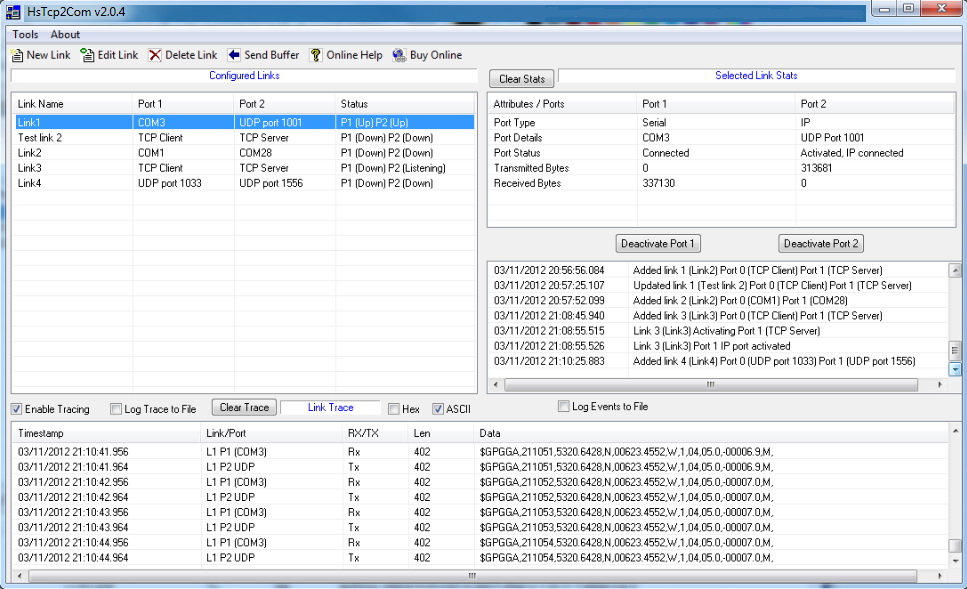Open the Tools menu

25,34
